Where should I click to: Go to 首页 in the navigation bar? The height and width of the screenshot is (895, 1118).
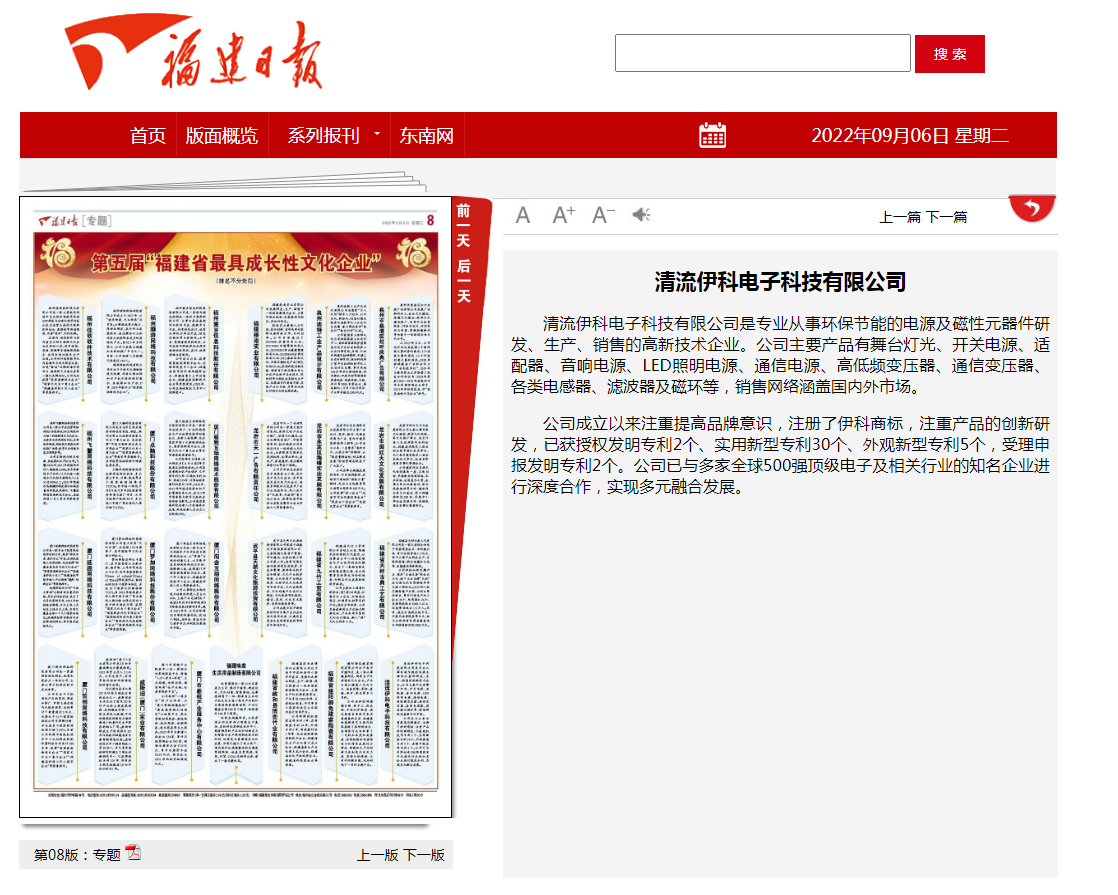tap(148, 135)
